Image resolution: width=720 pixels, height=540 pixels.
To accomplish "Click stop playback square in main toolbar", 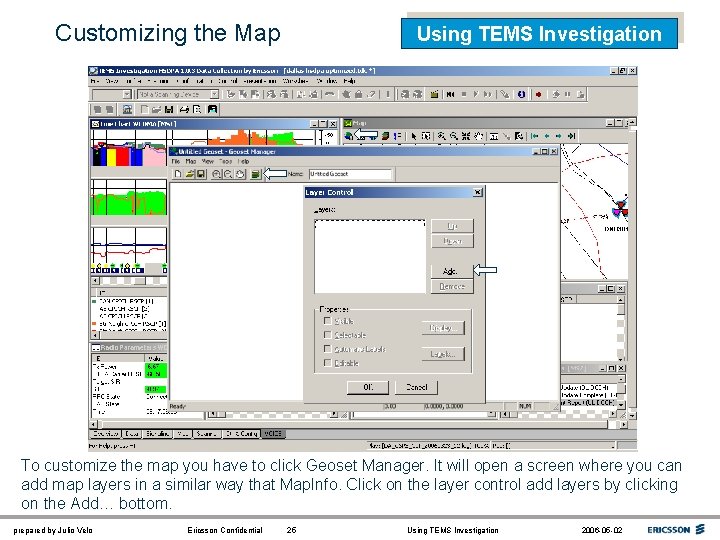I will point(463,94).
